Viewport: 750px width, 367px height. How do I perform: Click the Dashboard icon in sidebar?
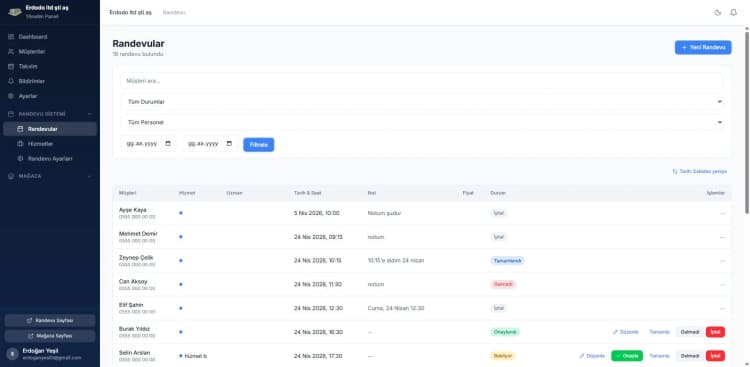tap(11, 37)
